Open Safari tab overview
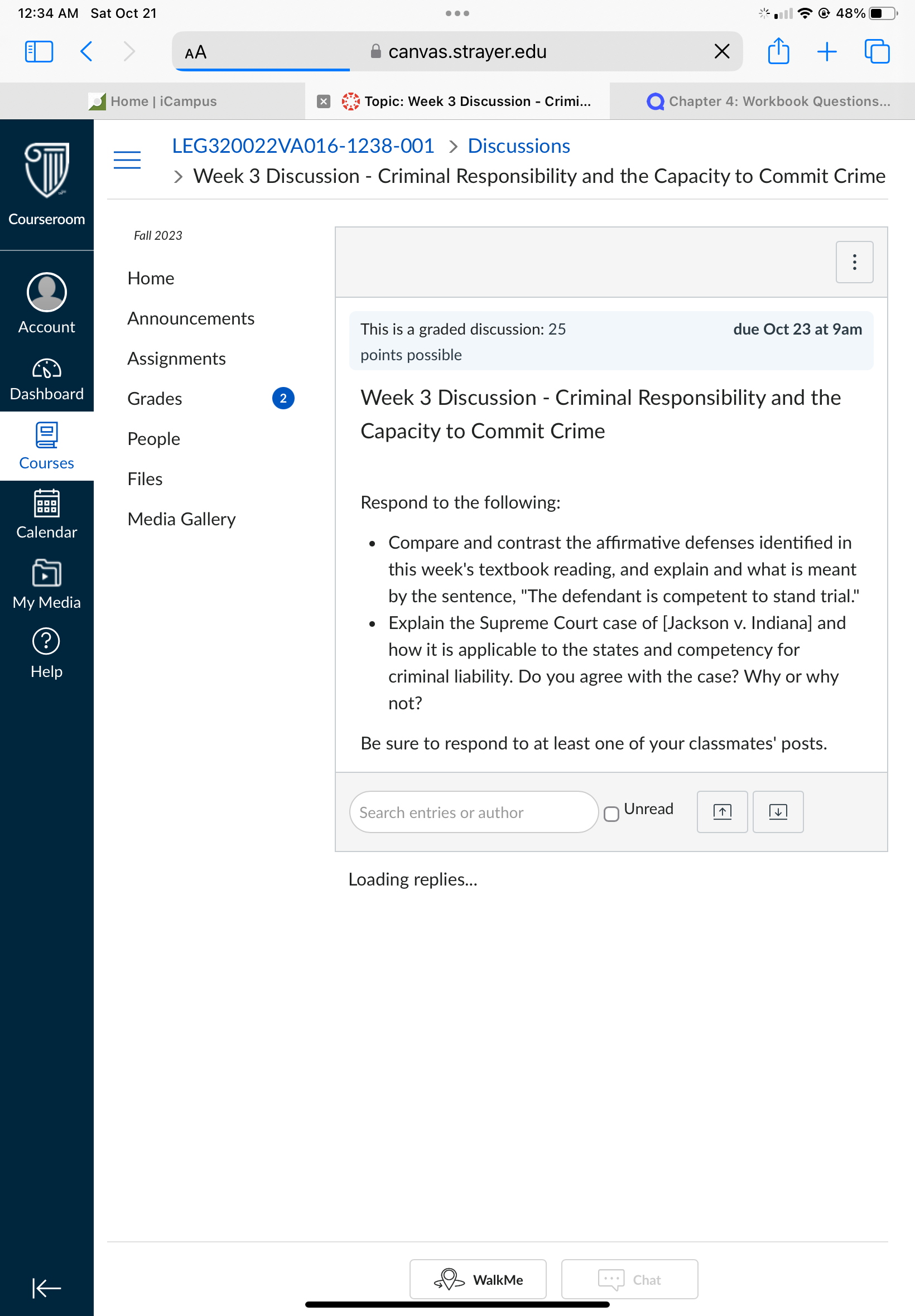Image resolution: width=915 pixels, height=1316 pixels. 877,51
